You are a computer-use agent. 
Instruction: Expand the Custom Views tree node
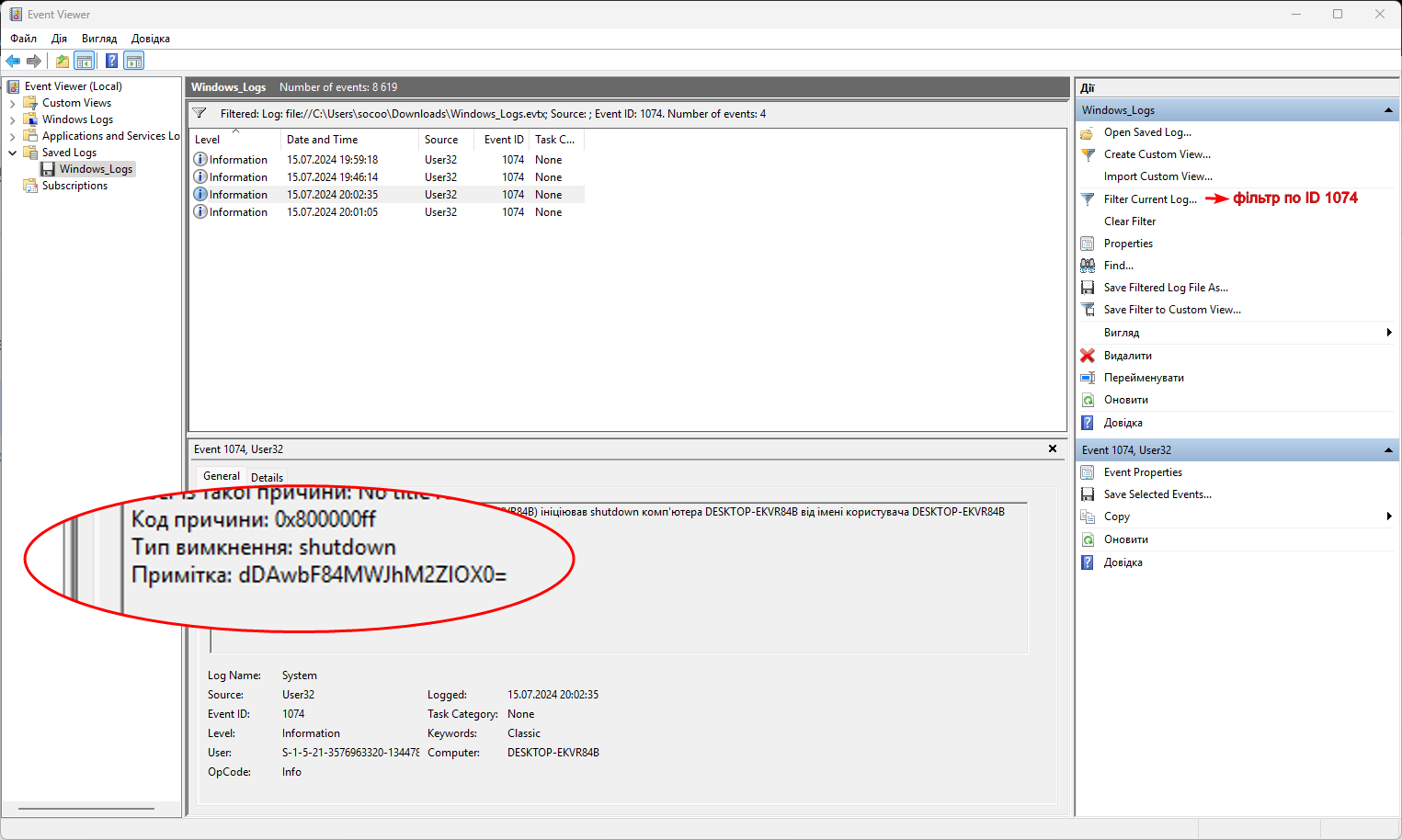click(x=12, y=104)
